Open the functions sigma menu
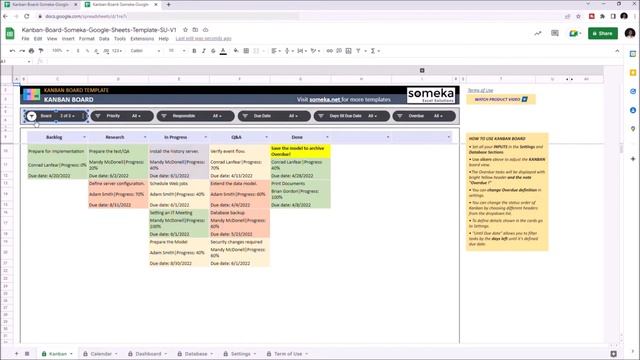 coord(374,51)
